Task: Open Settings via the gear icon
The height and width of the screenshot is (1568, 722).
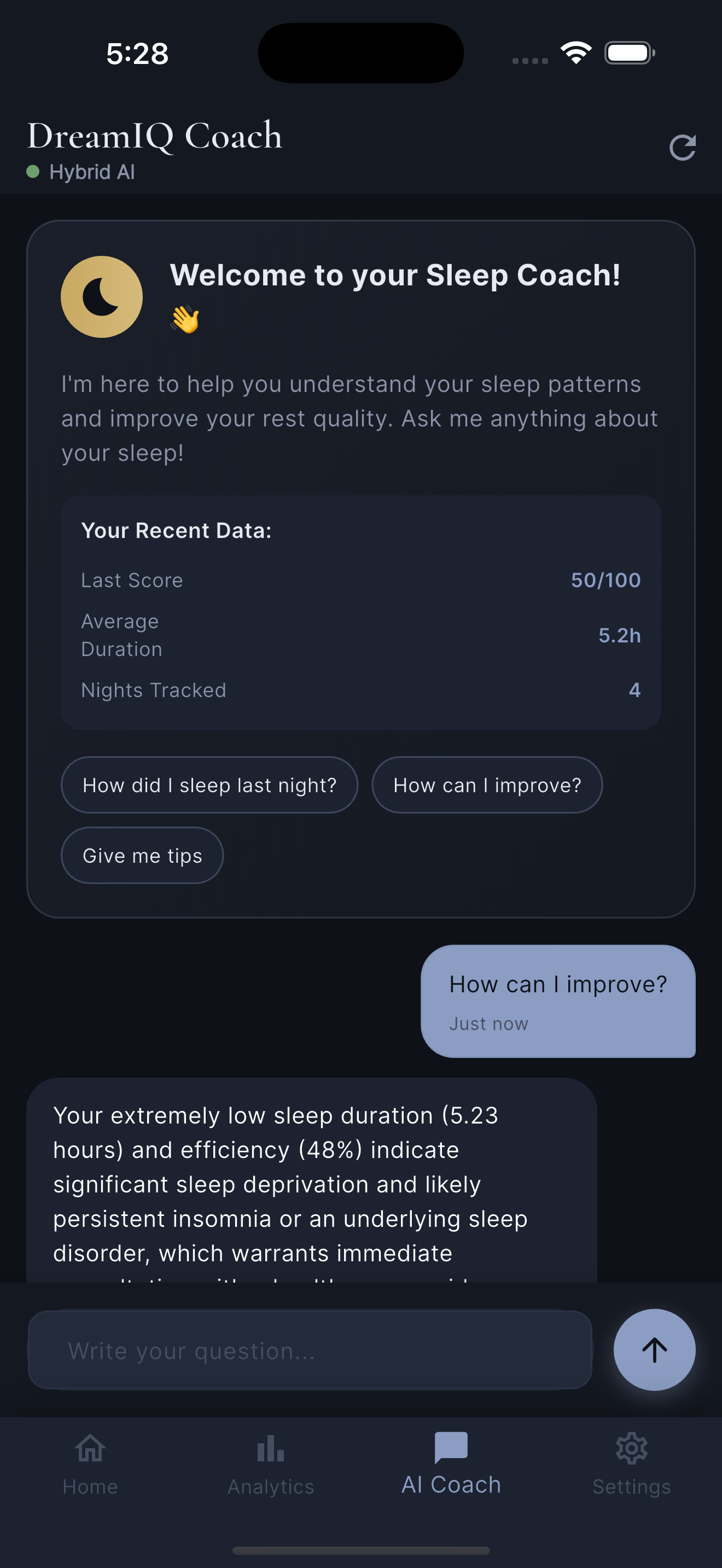Action: 631,1449
